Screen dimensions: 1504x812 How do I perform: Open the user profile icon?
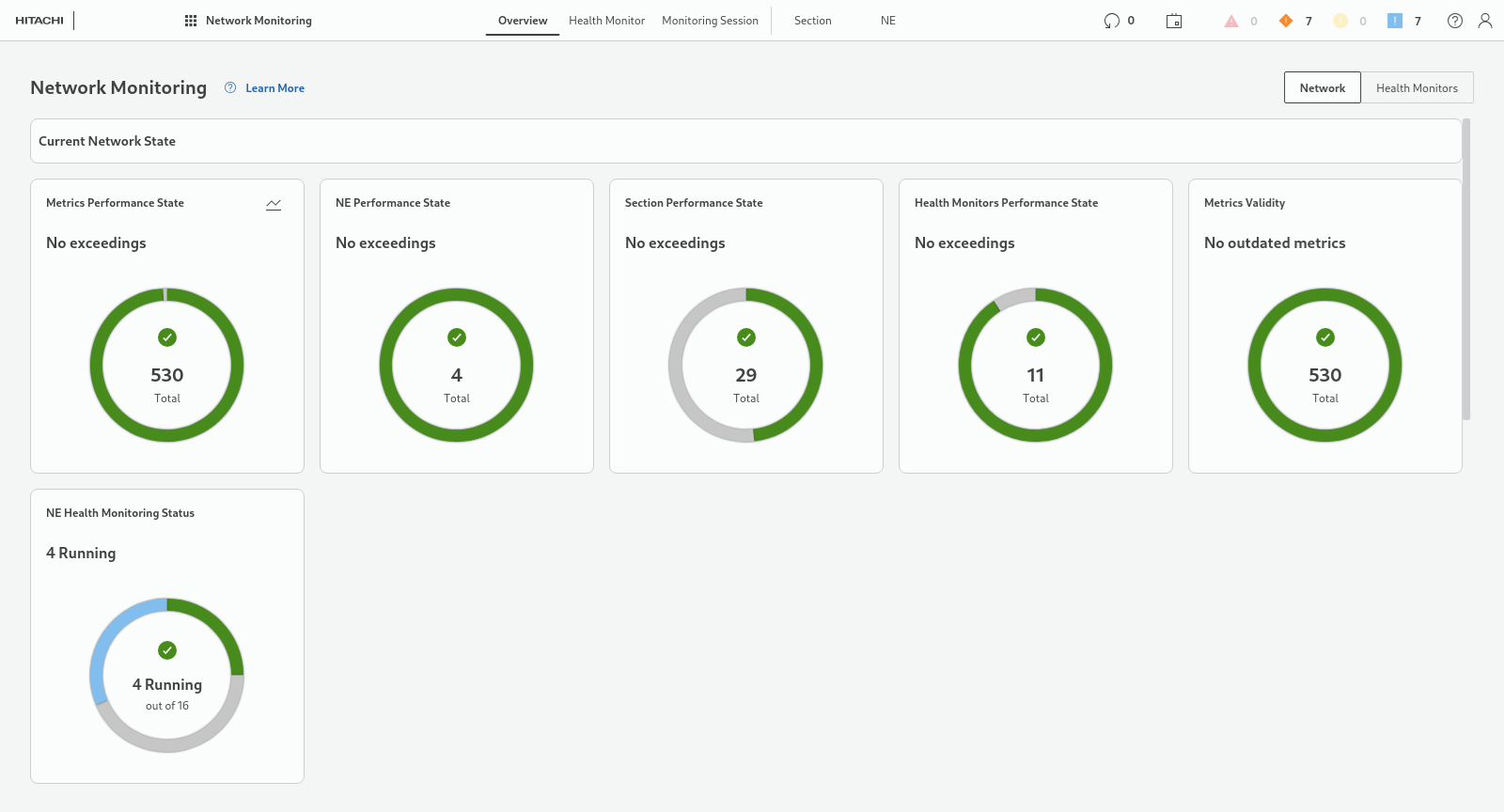(x=1485, y=21)
